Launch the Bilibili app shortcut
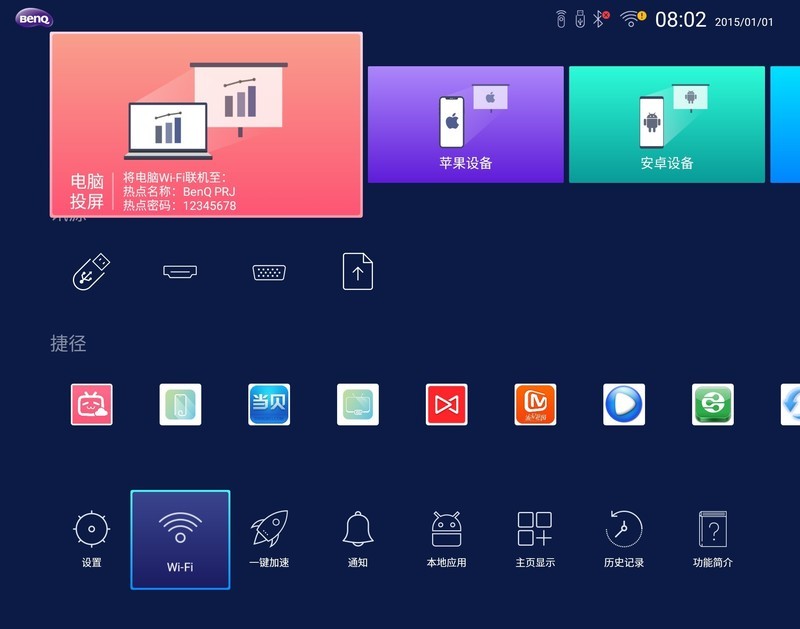The image size is (800, 629). click(90, 403)
